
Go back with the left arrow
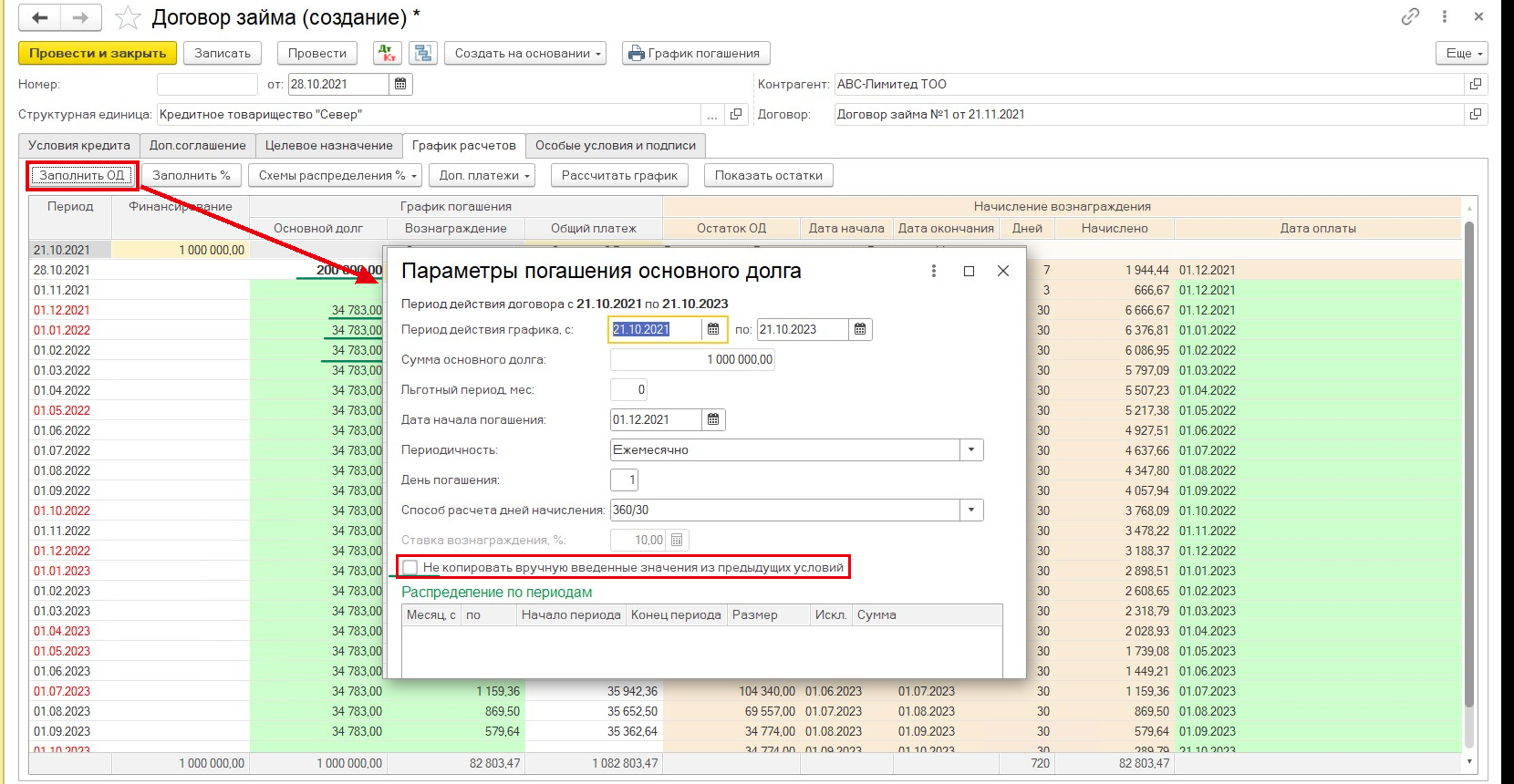[x=40, y=17]
